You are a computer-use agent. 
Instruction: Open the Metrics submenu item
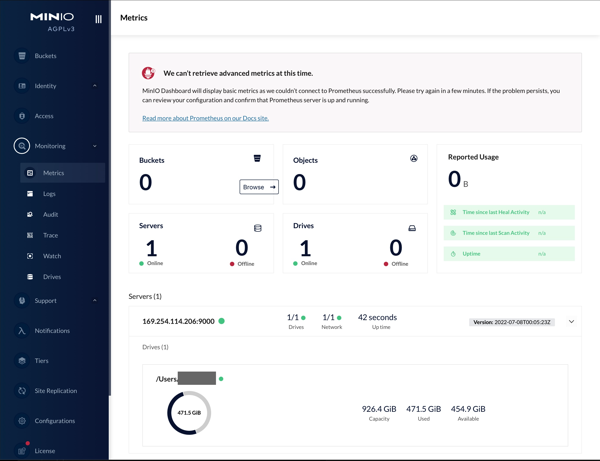[x=62, y=173]
